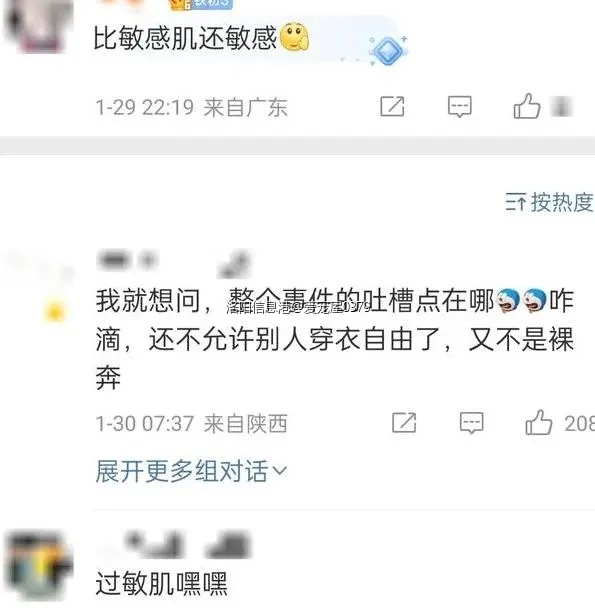Tap the yellow thinking emoji
The height and width of the screenshot is (614, 595).
click(294, 37)
